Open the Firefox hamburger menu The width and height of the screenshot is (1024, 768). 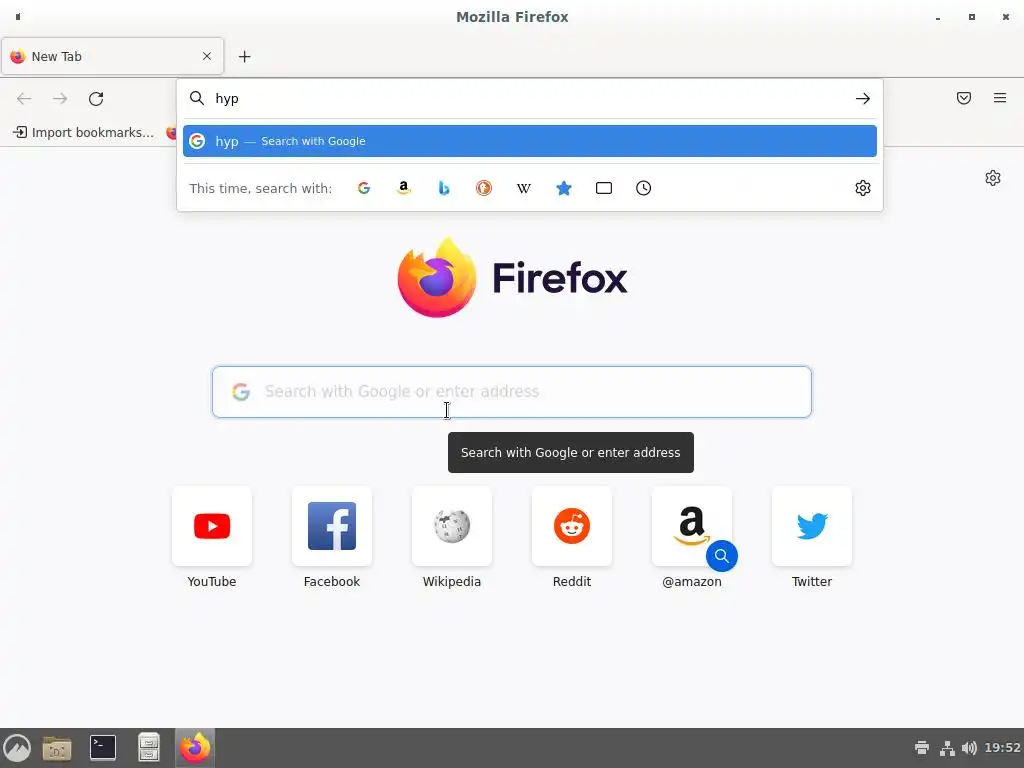[1000, 98]
